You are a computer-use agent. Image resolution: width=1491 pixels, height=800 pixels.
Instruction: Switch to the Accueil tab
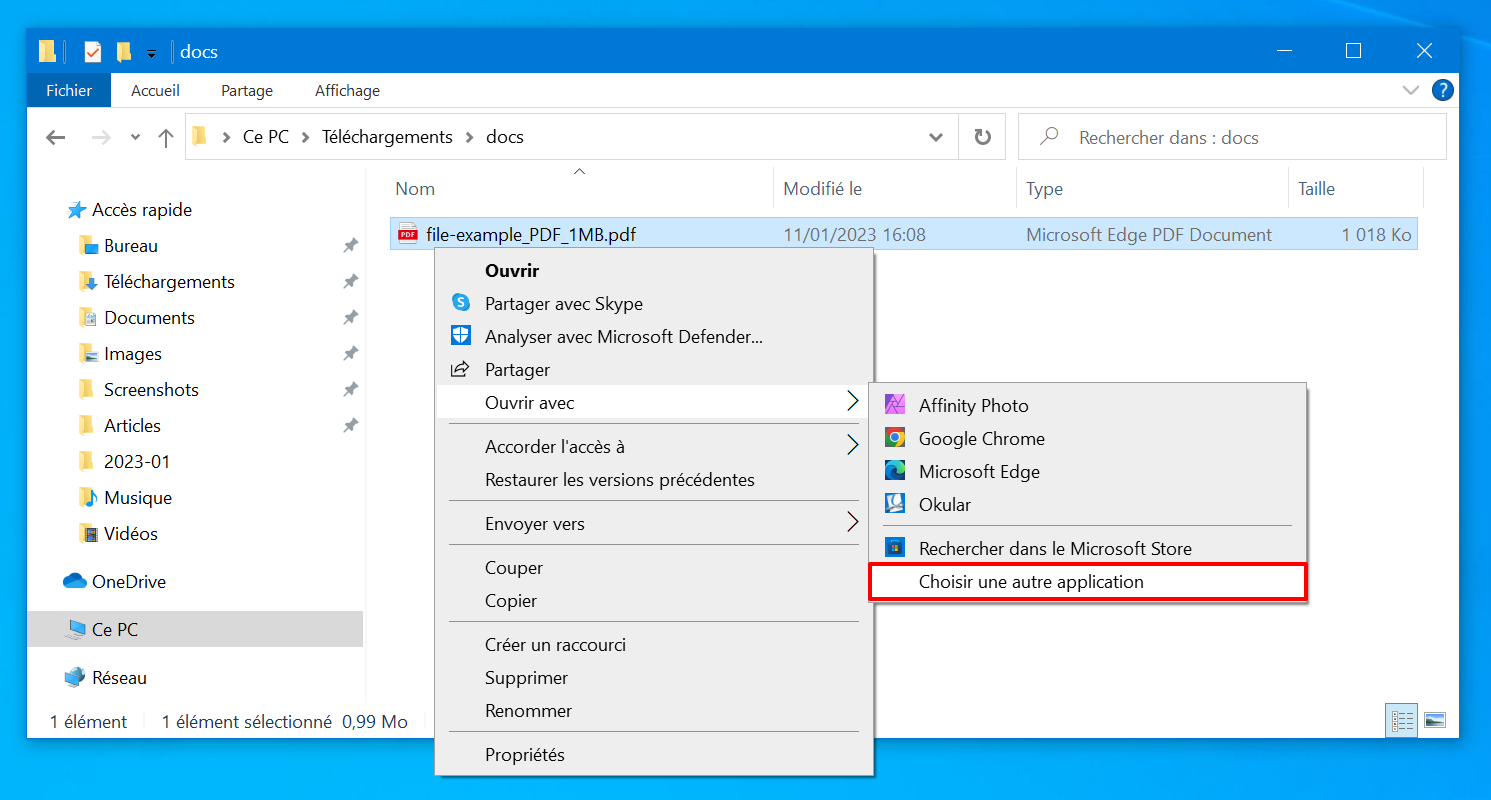[x=155, y=90]
